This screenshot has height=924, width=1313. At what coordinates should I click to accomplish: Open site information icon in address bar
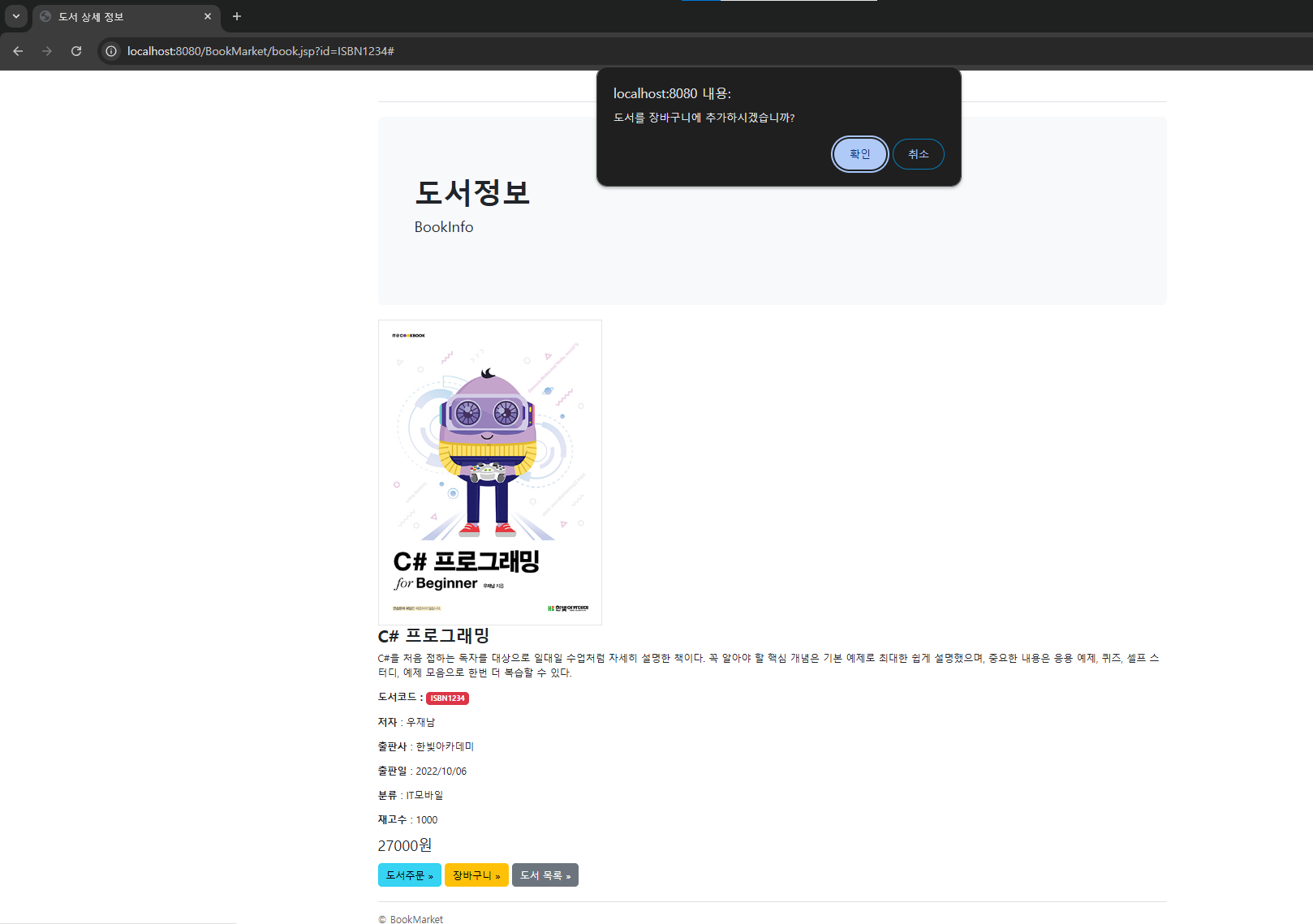(x=111, y=51)
